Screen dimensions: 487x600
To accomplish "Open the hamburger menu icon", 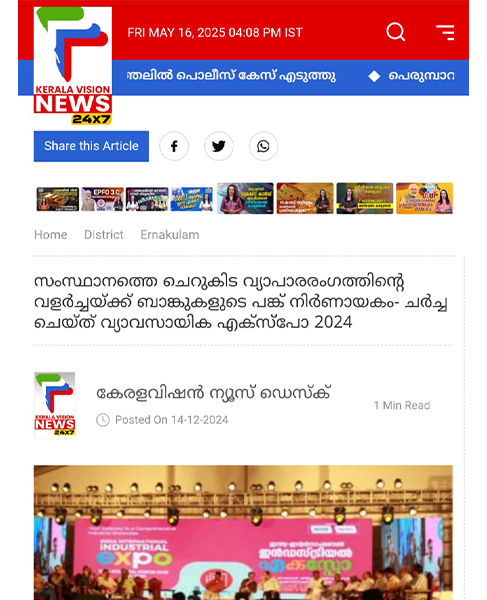I will (445, 32).
